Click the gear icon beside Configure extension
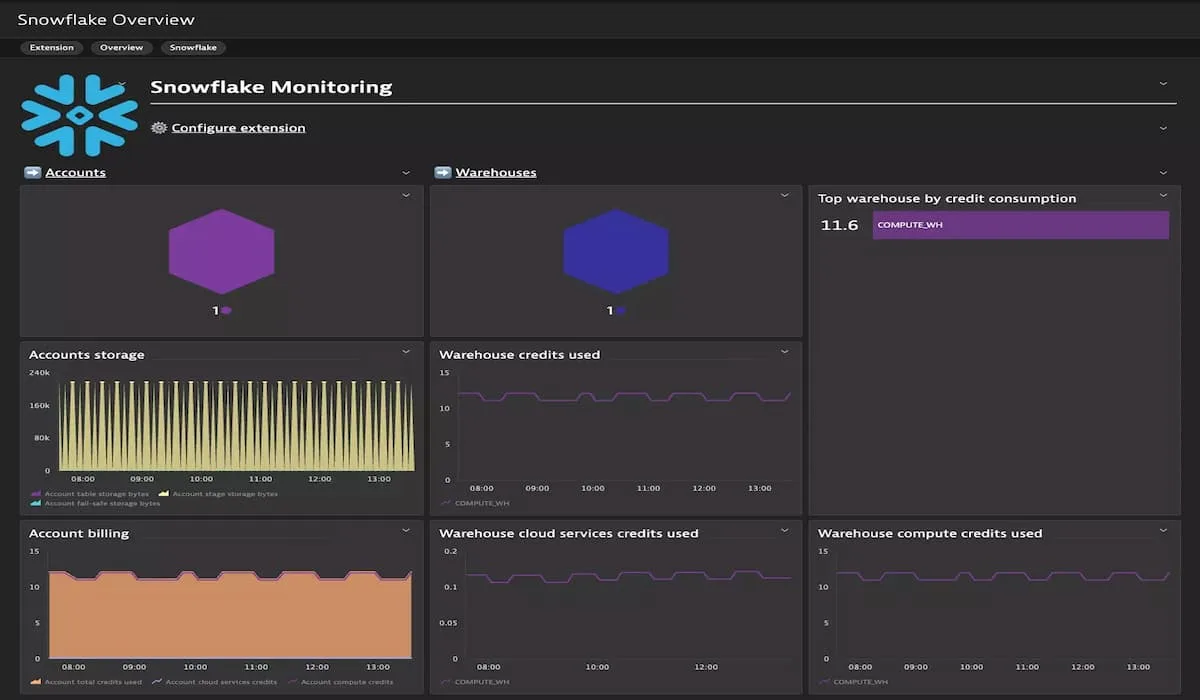The width and height of the screenshot is (1200, 700). pyautogui.click(x=158, y=128)
